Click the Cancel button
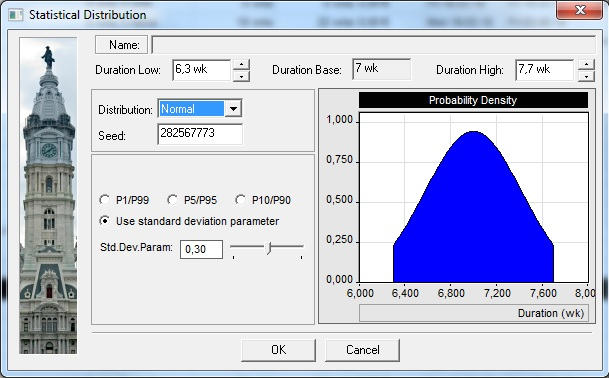Screen dimensions: 609x378 pos(362,350)
